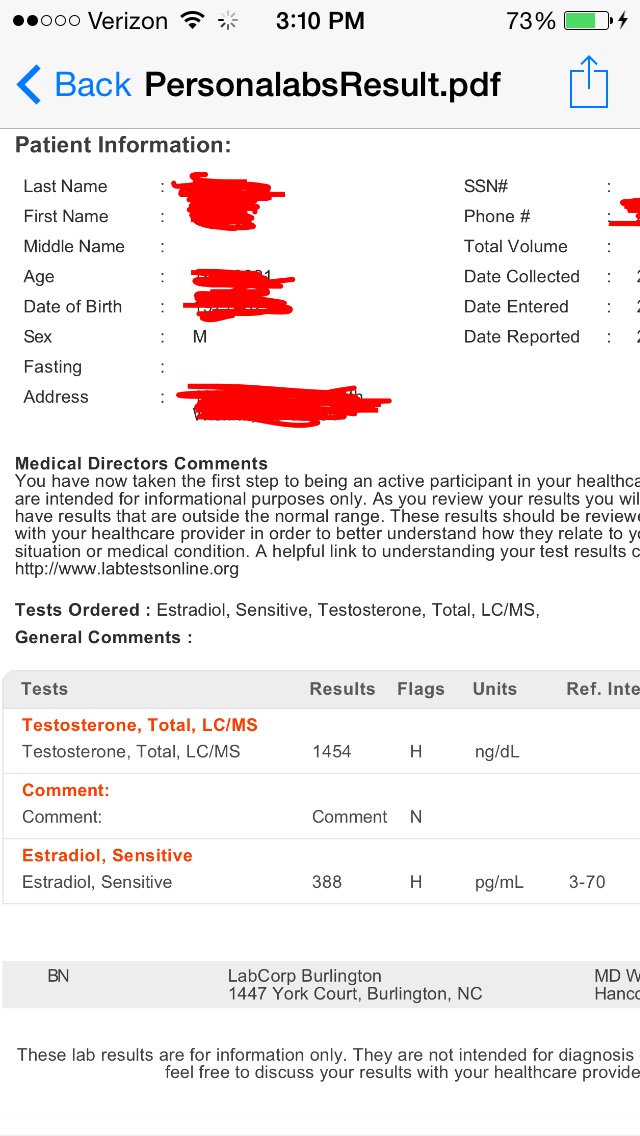
Task: Tap the Tests column header
Action: 44,689
